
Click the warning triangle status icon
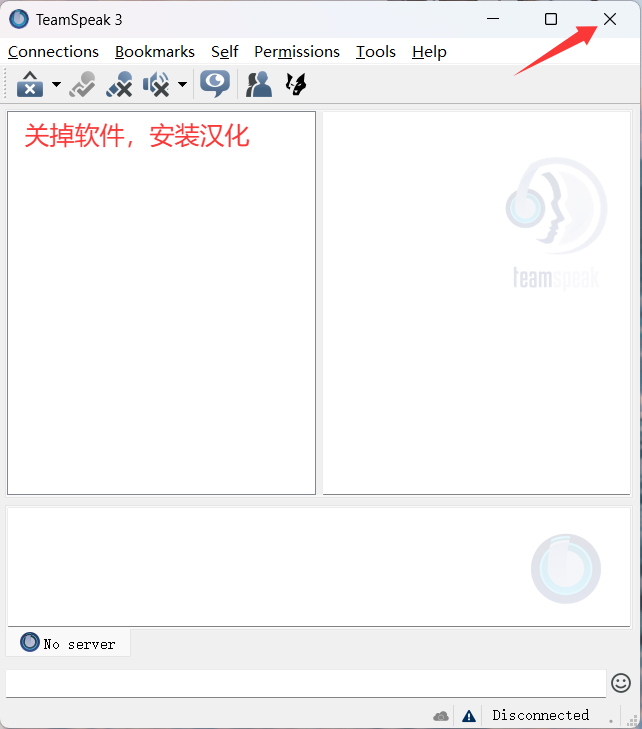[468, 716]
